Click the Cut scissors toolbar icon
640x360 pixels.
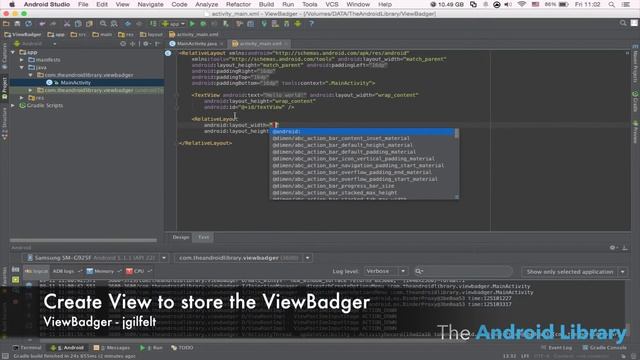point(67,24)
